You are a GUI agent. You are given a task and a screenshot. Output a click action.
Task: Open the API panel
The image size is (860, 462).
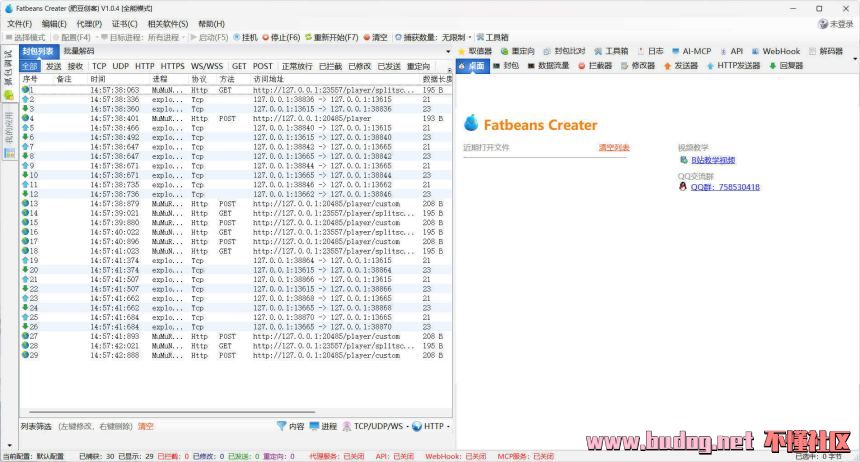coord(732,51)
